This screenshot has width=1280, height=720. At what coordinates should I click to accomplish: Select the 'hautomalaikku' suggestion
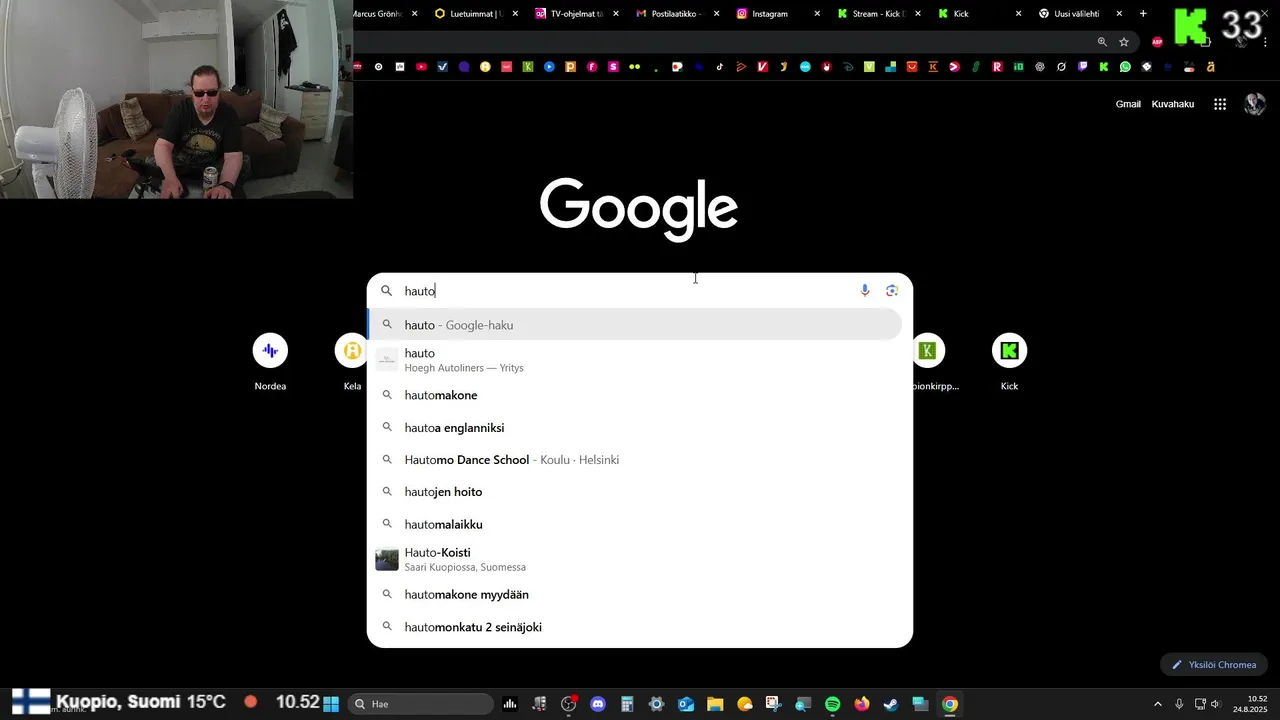coord(635,524)
